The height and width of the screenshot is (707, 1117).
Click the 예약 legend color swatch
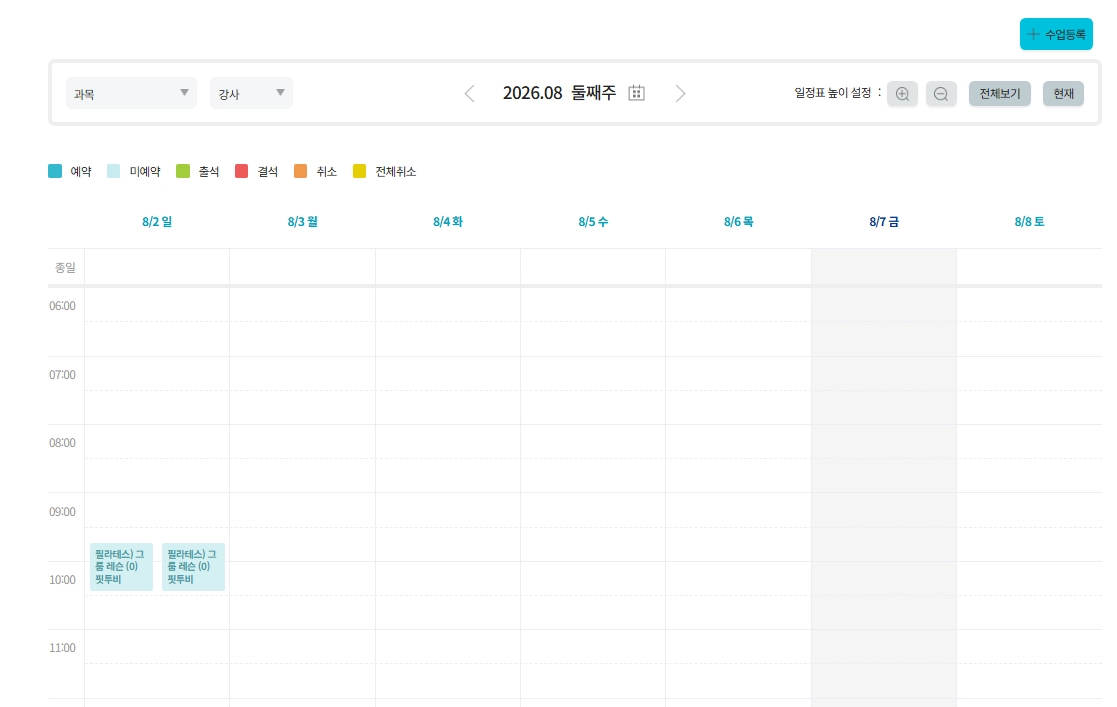[x=55, y=171]
